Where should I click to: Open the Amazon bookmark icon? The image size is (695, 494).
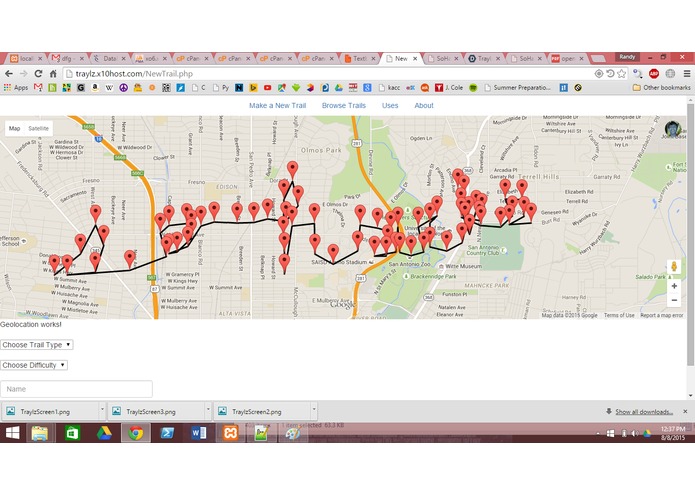tap(95, 88)
